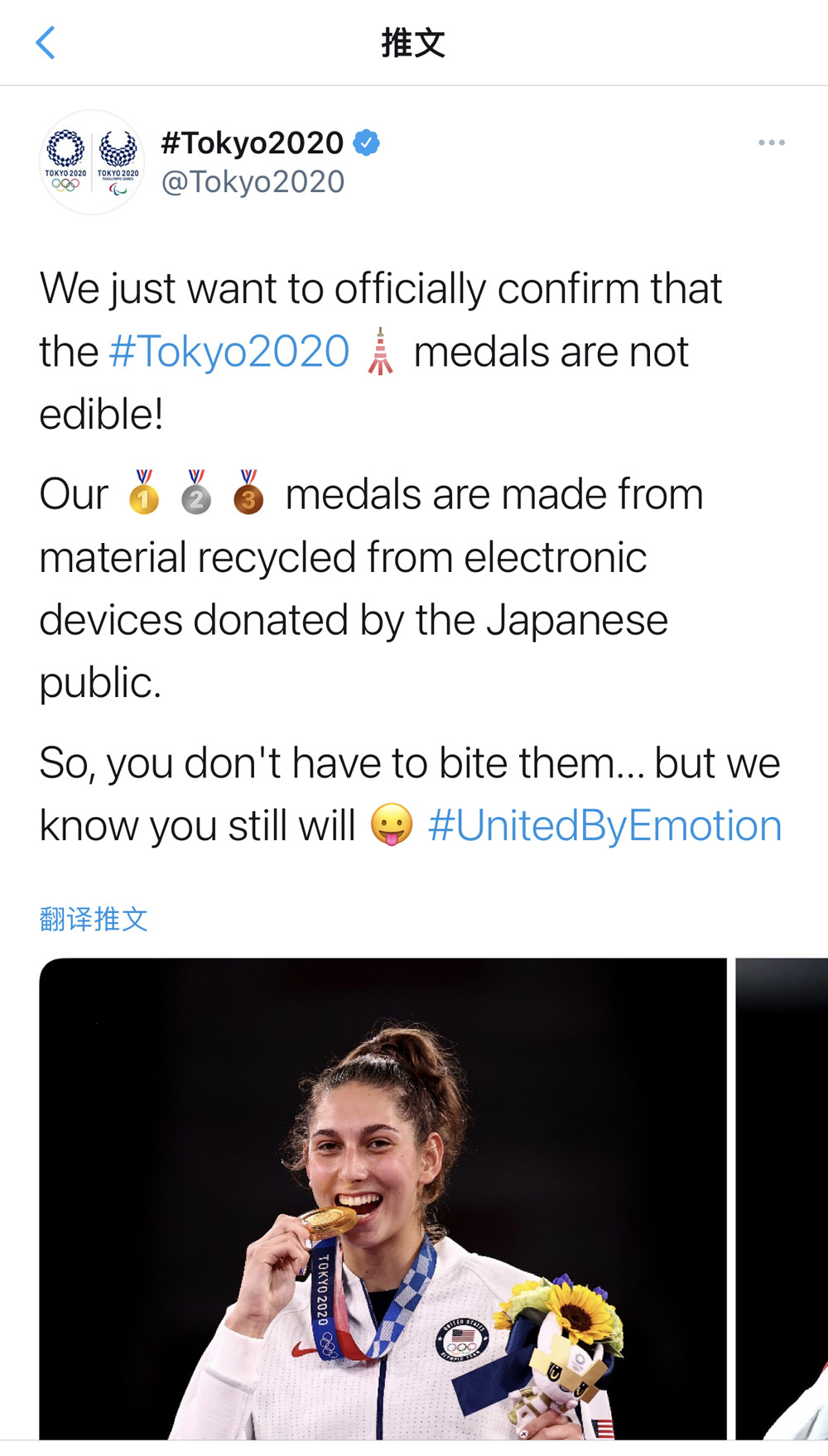Open the #UnitedByEmotion hashtag
Screen dimensions: 828x1456
(604, 826)
